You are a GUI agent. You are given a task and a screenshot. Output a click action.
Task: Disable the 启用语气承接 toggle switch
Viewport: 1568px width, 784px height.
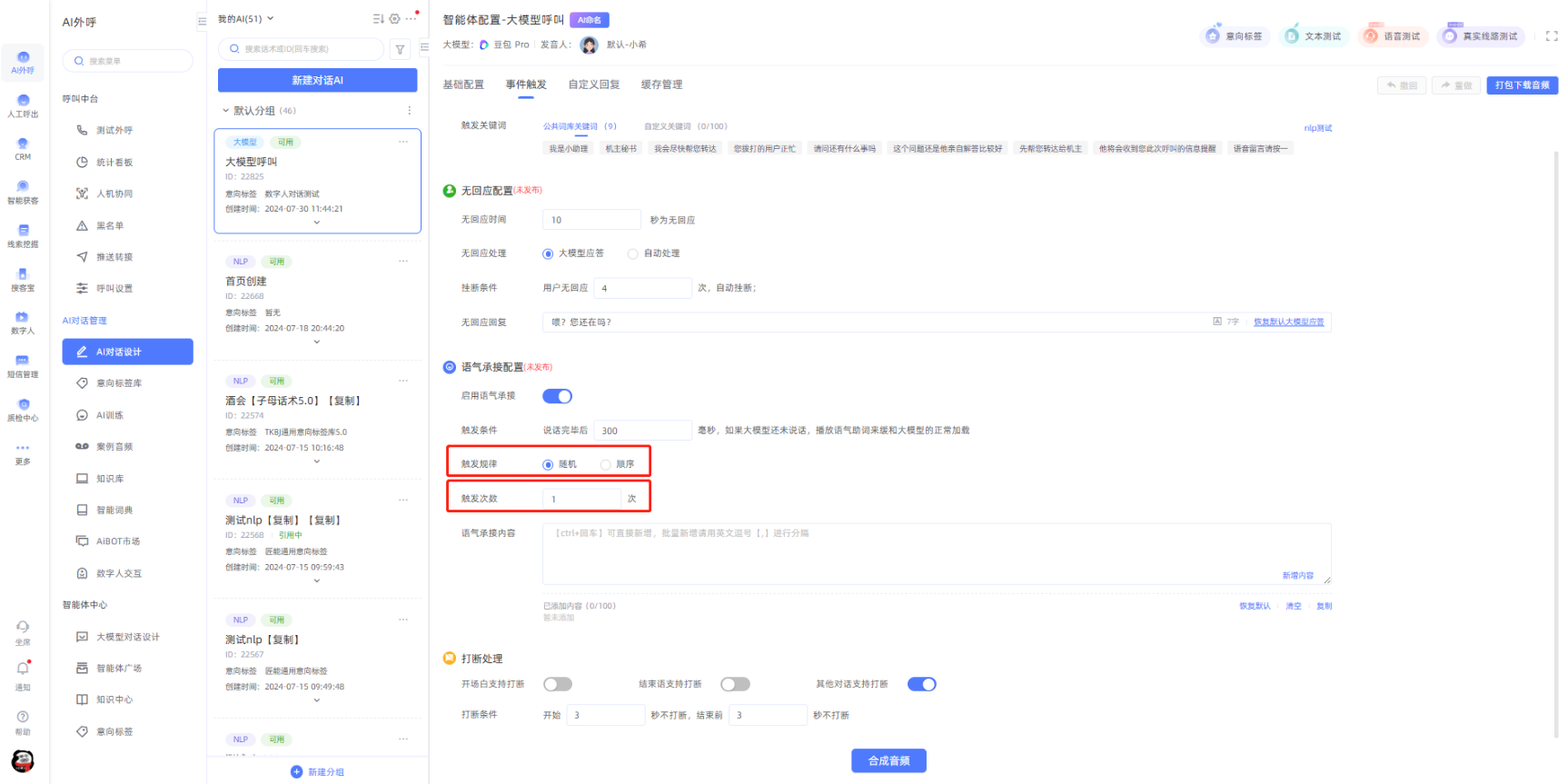[x=557, y=396]
